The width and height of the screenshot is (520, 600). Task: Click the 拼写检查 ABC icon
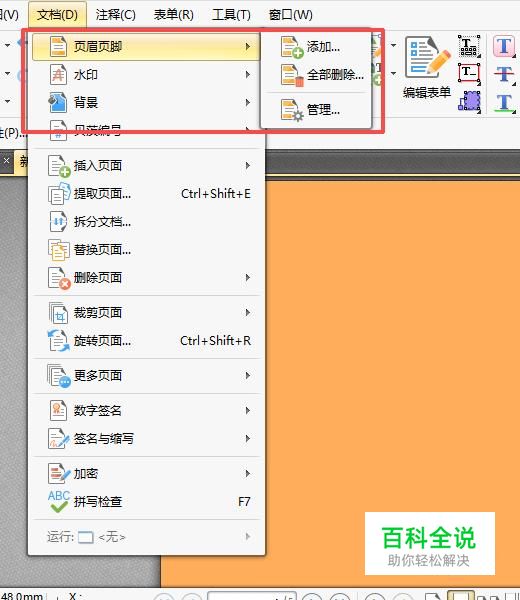tap(58, 502)
